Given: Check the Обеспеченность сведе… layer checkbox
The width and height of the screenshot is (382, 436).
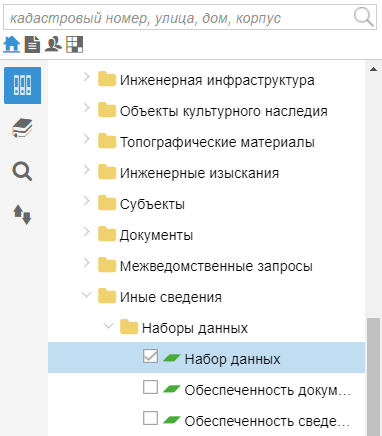Looking at the screenshot, I should pos(150,418).
